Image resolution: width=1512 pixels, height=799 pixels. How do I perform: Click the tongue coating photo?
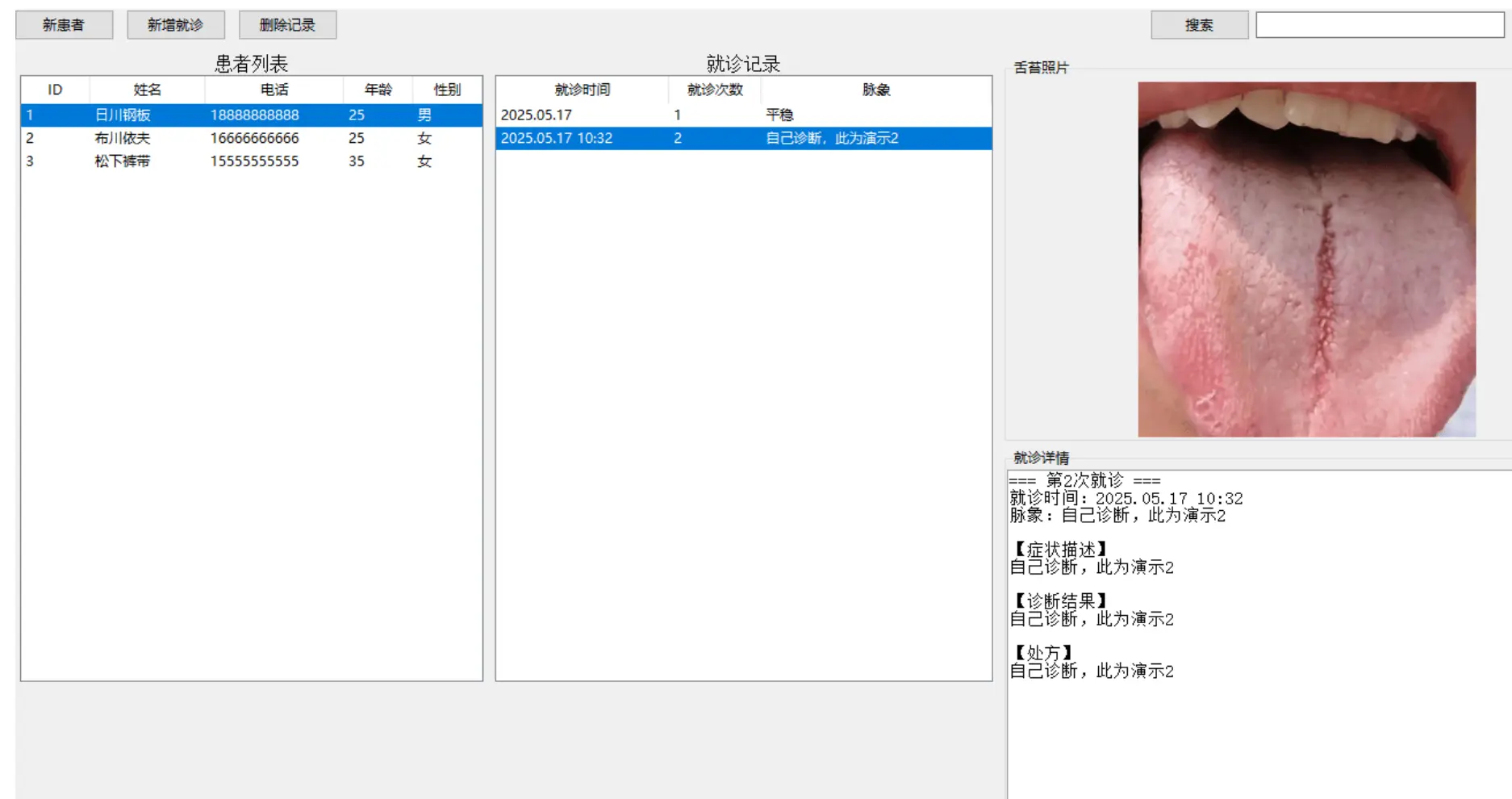point(1306,259)
